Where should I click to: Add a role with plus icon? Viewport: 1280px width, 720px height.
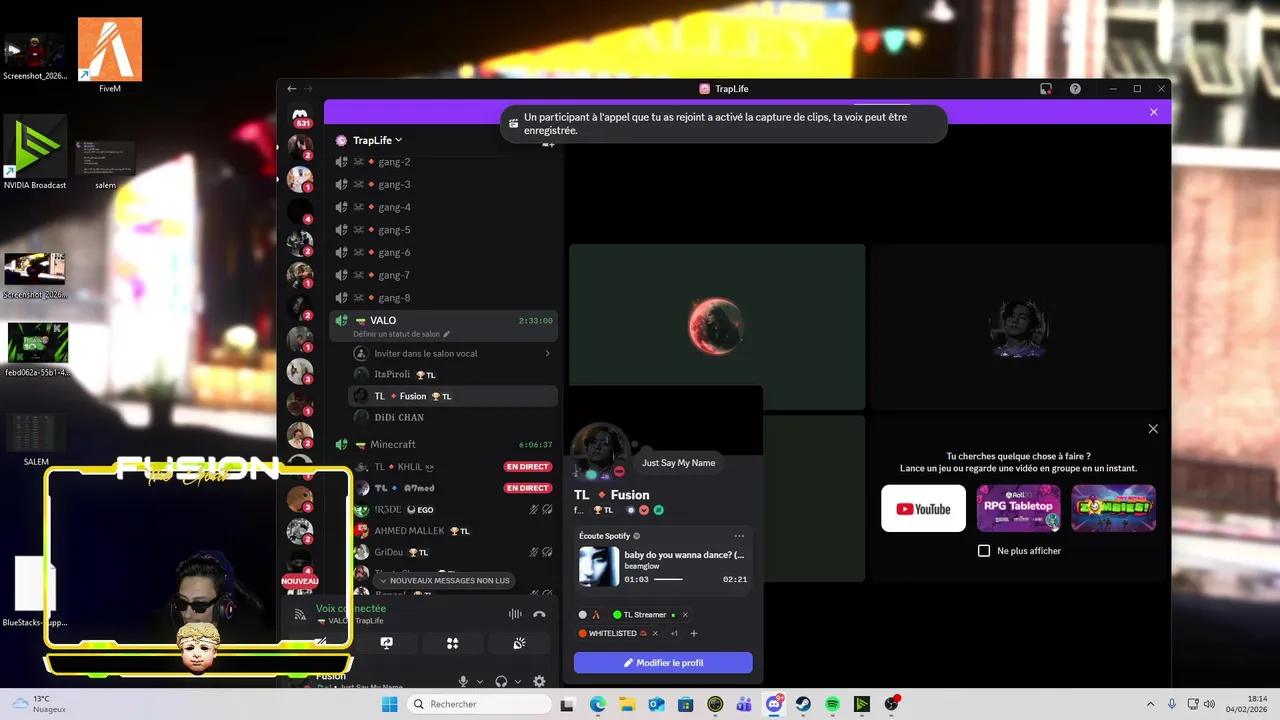694,633
